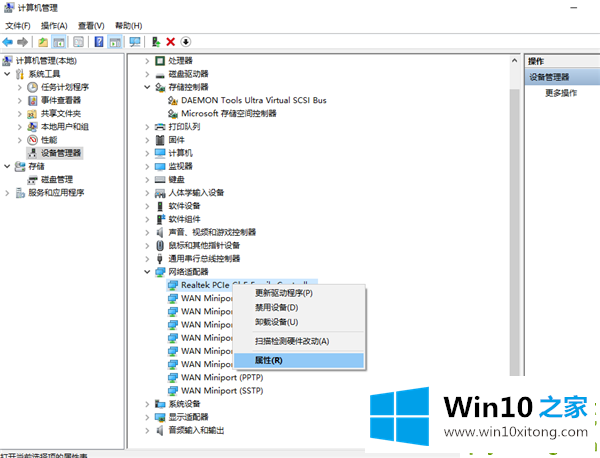Click the red X uninstall device icon
600x458 pixels.
[x=171, y=41]
